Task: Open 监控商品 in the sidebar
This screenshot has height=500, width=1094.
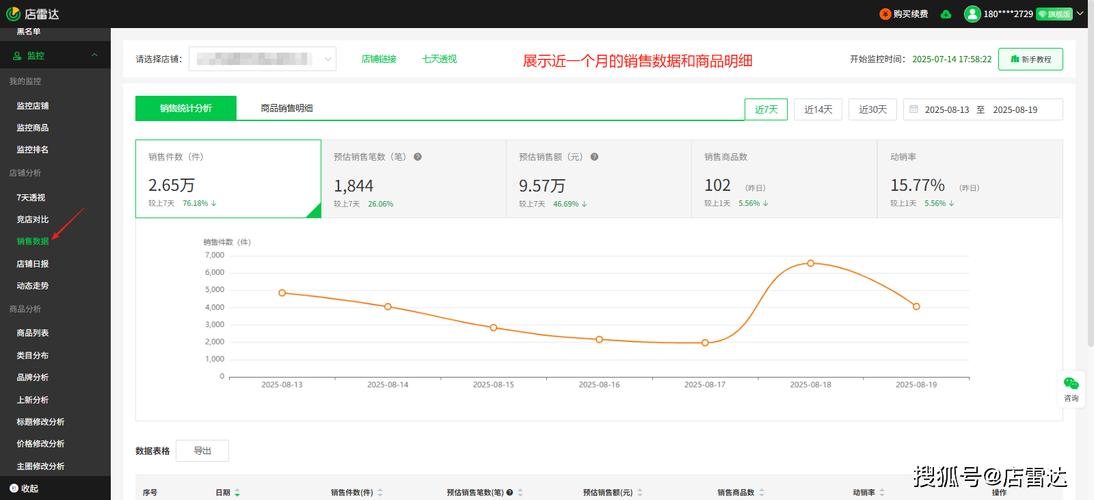Action: click(x=33, y=128)
